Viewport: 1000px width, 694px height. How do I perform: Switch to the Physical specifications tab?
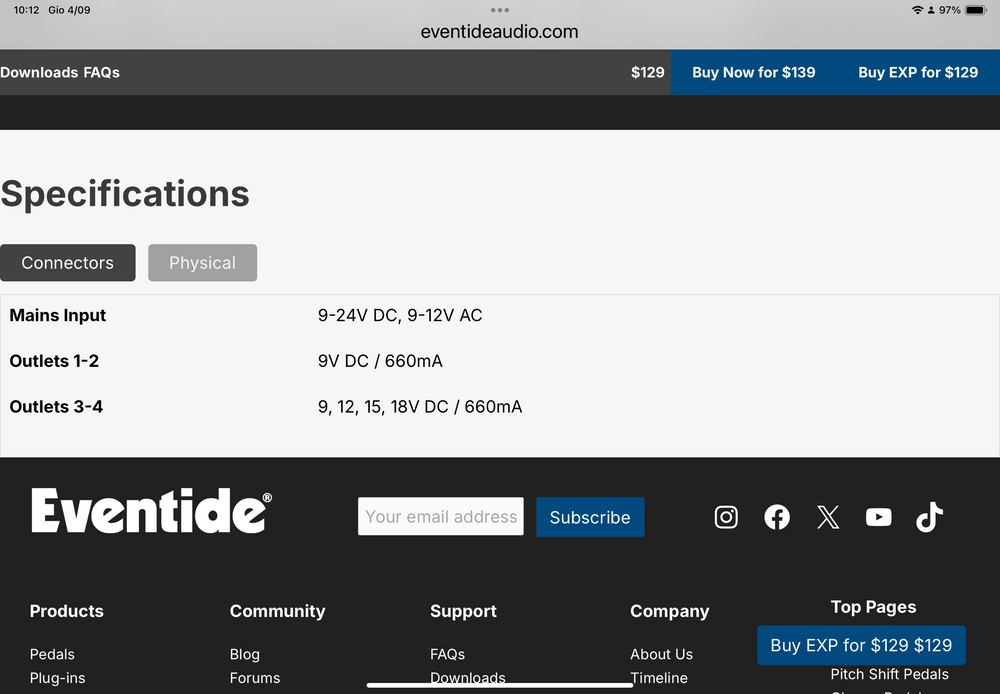[x=202, y=263]
